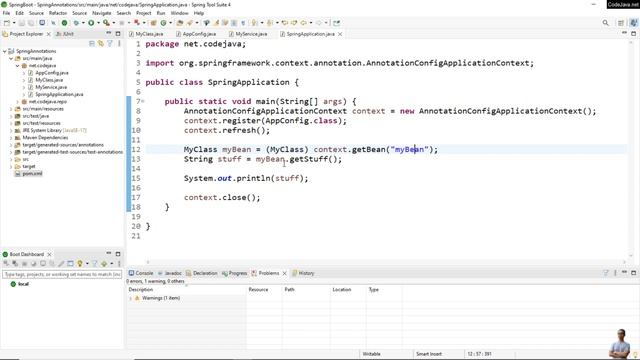Open the Help menu
This screenshot has height=360, width=640.
pos(199,13)
